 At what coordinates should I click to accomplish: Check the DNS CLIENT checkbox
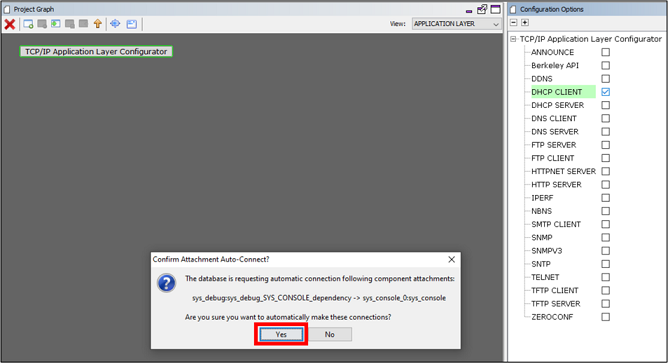click(x=605, y=118)
